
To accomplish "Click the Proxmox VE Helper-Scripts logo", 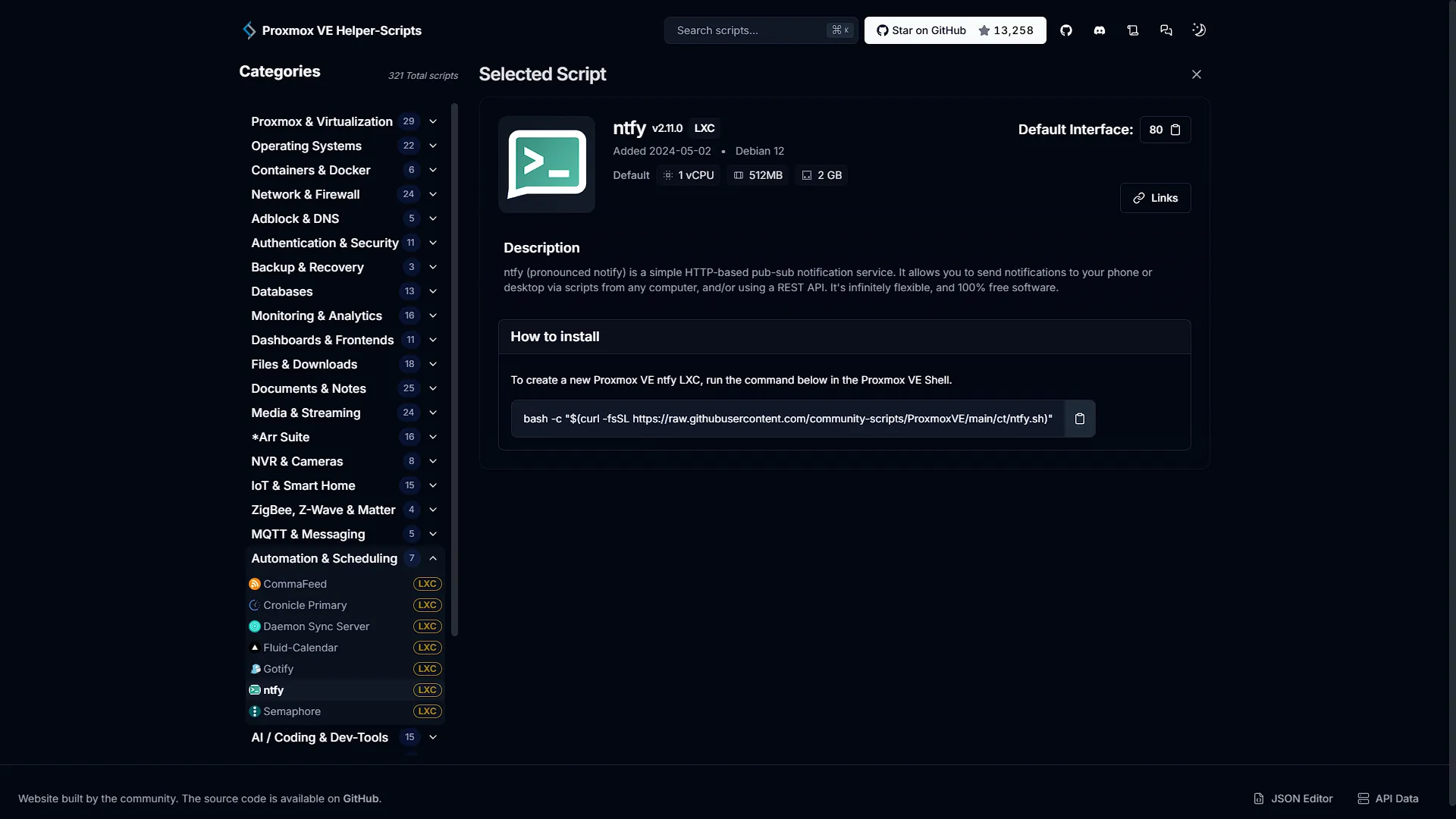I will pos(331,30).
